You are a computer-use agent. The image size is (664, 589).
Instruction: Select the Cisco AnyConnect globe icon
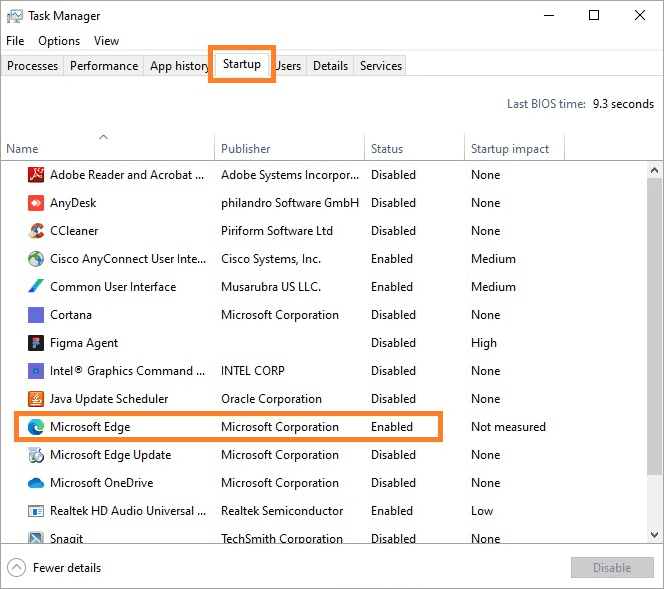click(x=35, y=259)
